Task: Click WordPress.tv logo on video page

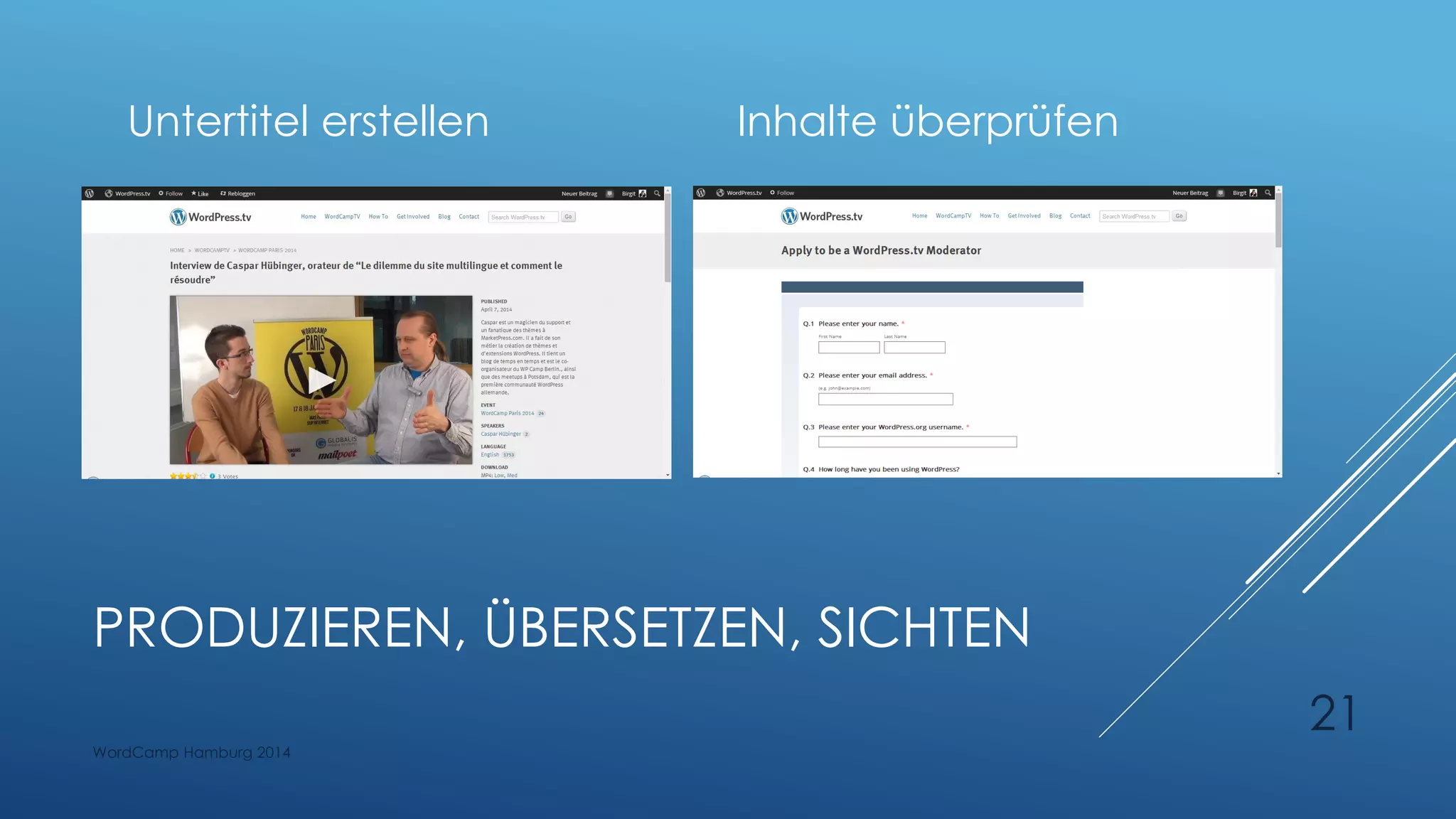Action: point(210,217)
